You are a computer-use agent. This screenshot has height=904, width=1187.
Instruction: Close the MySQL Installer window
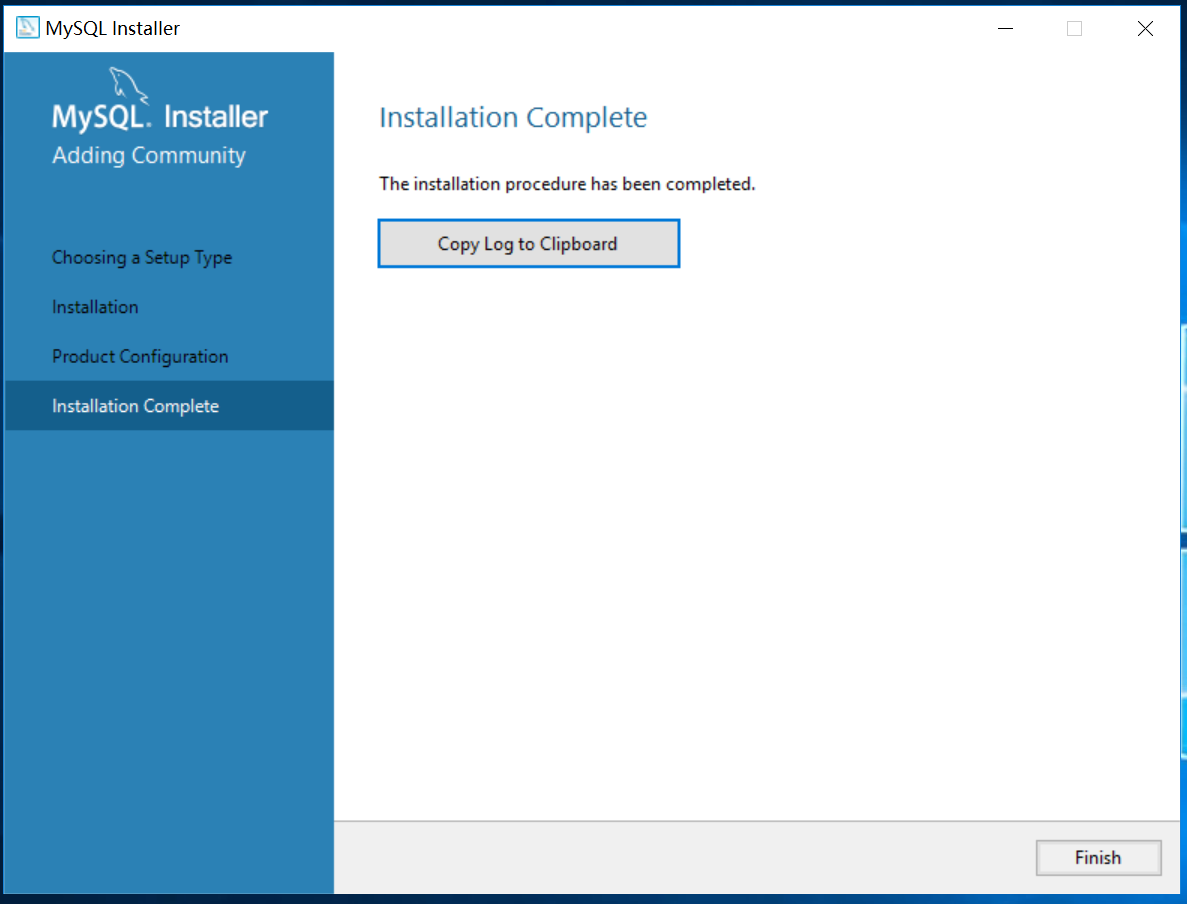[x=1145, y=29]
